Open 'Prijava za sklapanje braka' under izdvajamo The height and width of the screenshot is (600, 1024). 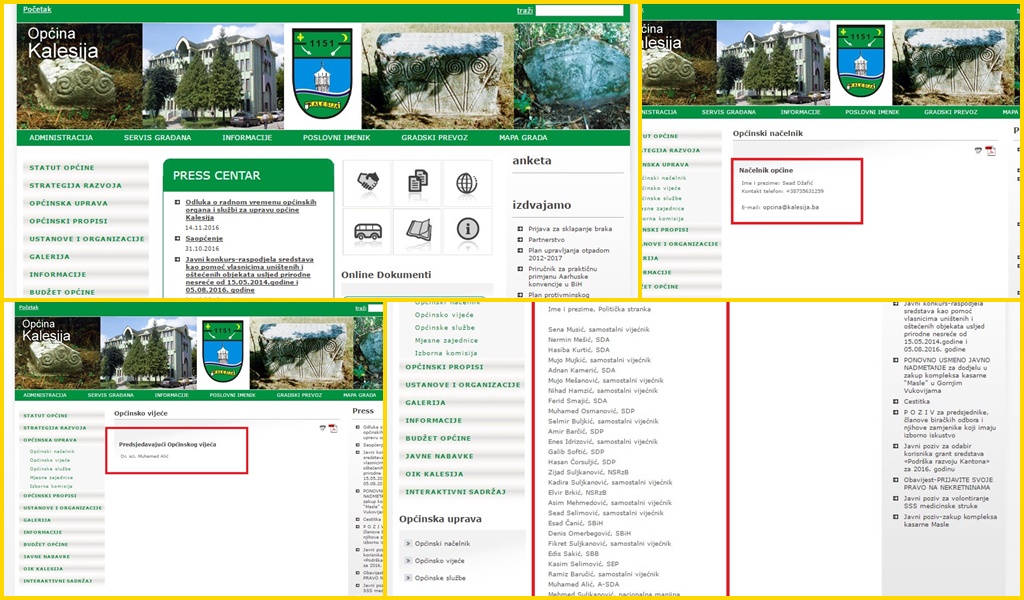pyautogui.click(x=569, y=229)
